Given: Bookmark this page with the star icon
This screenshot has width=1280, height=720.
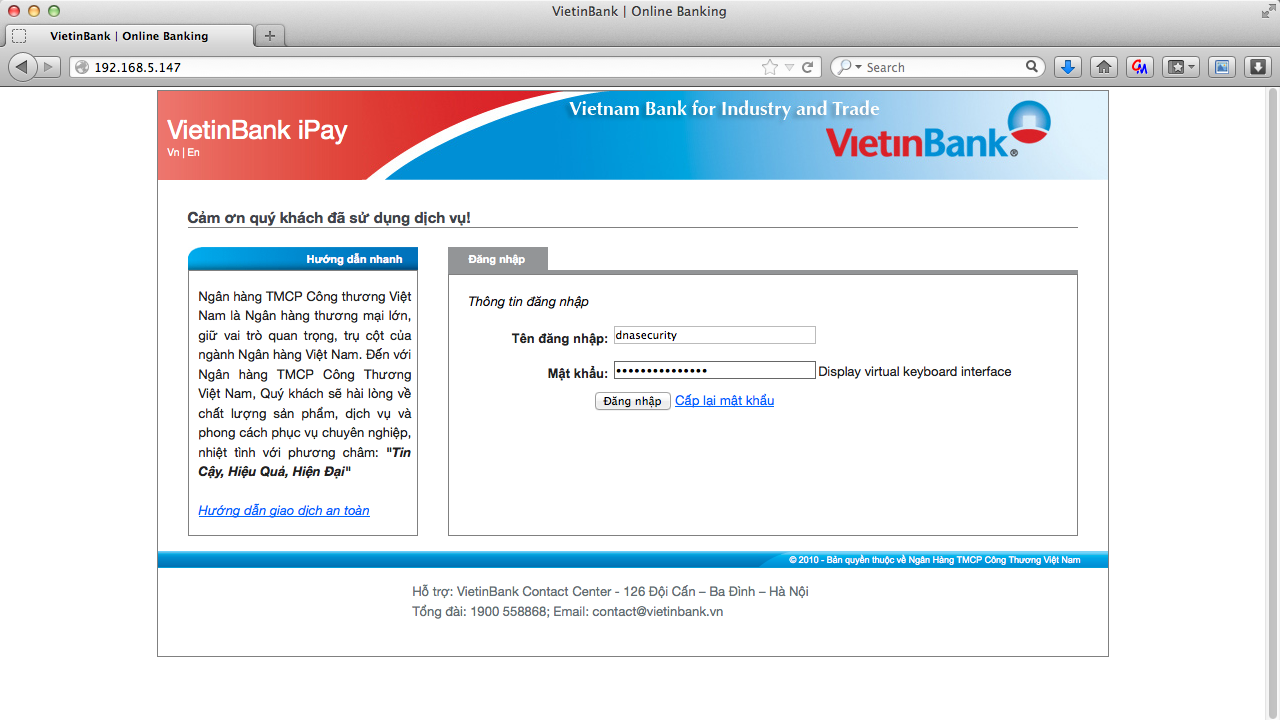Looking at the screenshot, I should (x=769, y=67).
